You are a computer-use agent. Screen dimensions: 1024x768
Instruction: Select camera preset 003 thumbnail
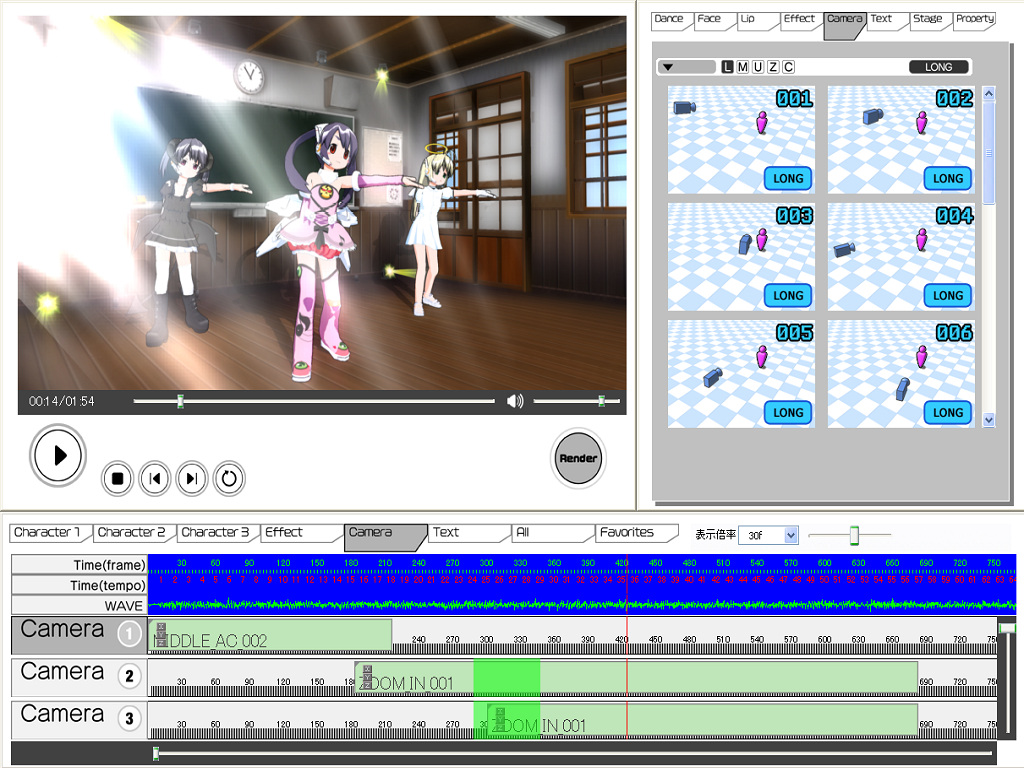point(741,256)
